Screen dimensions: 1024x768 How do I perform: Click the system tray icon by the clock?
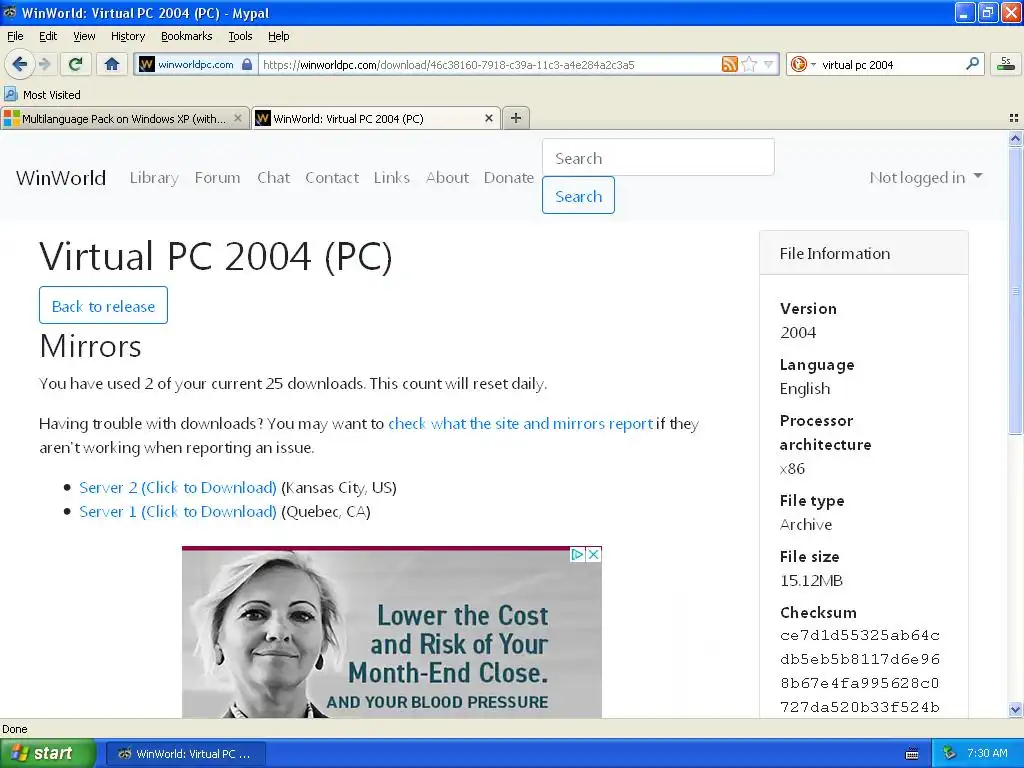pos(950,753)
